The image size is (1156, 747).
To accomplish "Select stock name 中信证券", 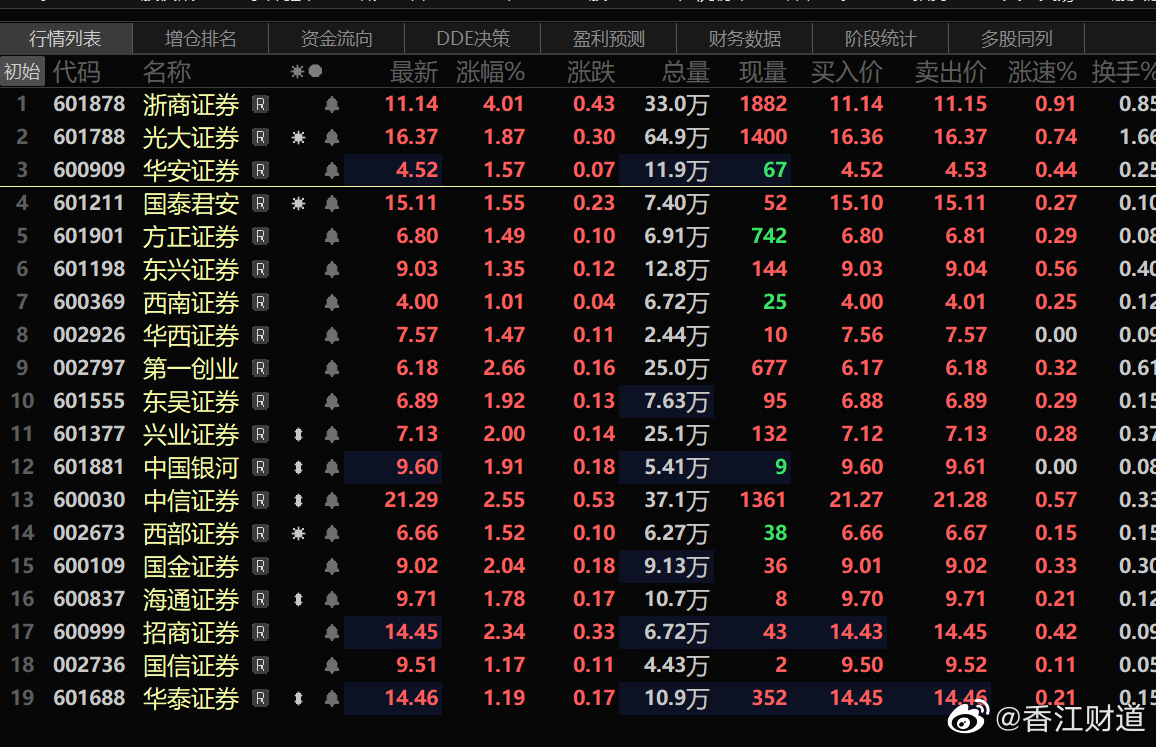I will [191, 501].
